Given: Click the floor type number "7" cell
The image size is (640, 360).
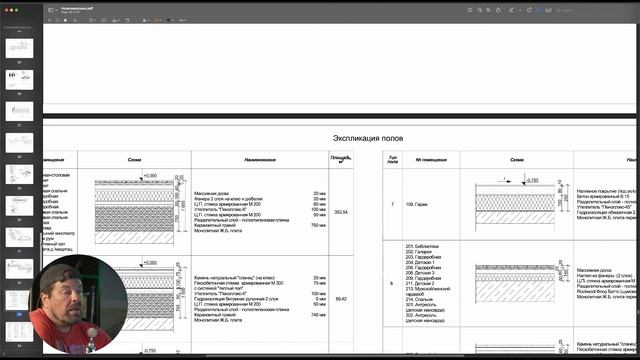Looking at the screenshot, I should (392, 204).
